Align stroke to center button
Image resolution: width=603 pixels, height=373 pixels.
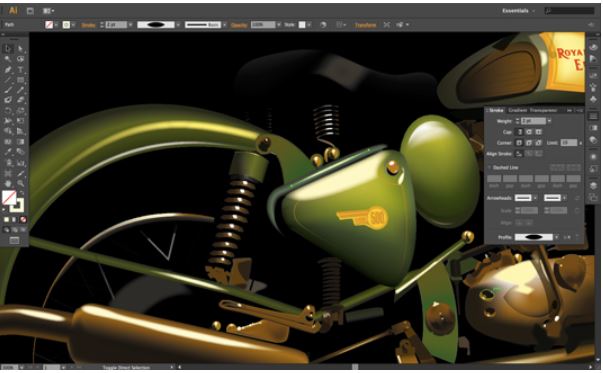coord(519,154)
